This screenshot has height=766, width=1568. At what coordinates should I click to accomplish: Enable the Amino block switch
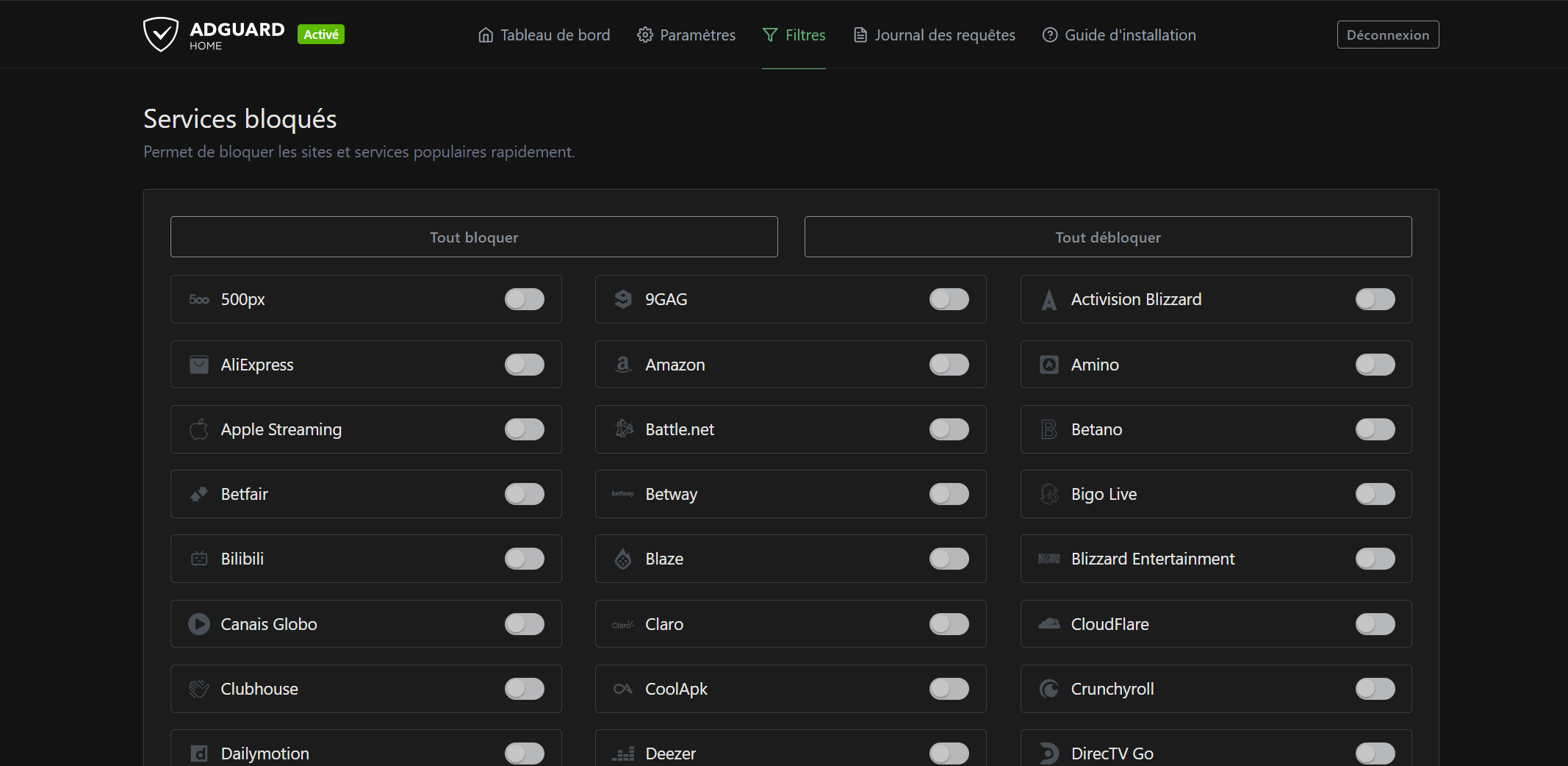coord(1375,365)
